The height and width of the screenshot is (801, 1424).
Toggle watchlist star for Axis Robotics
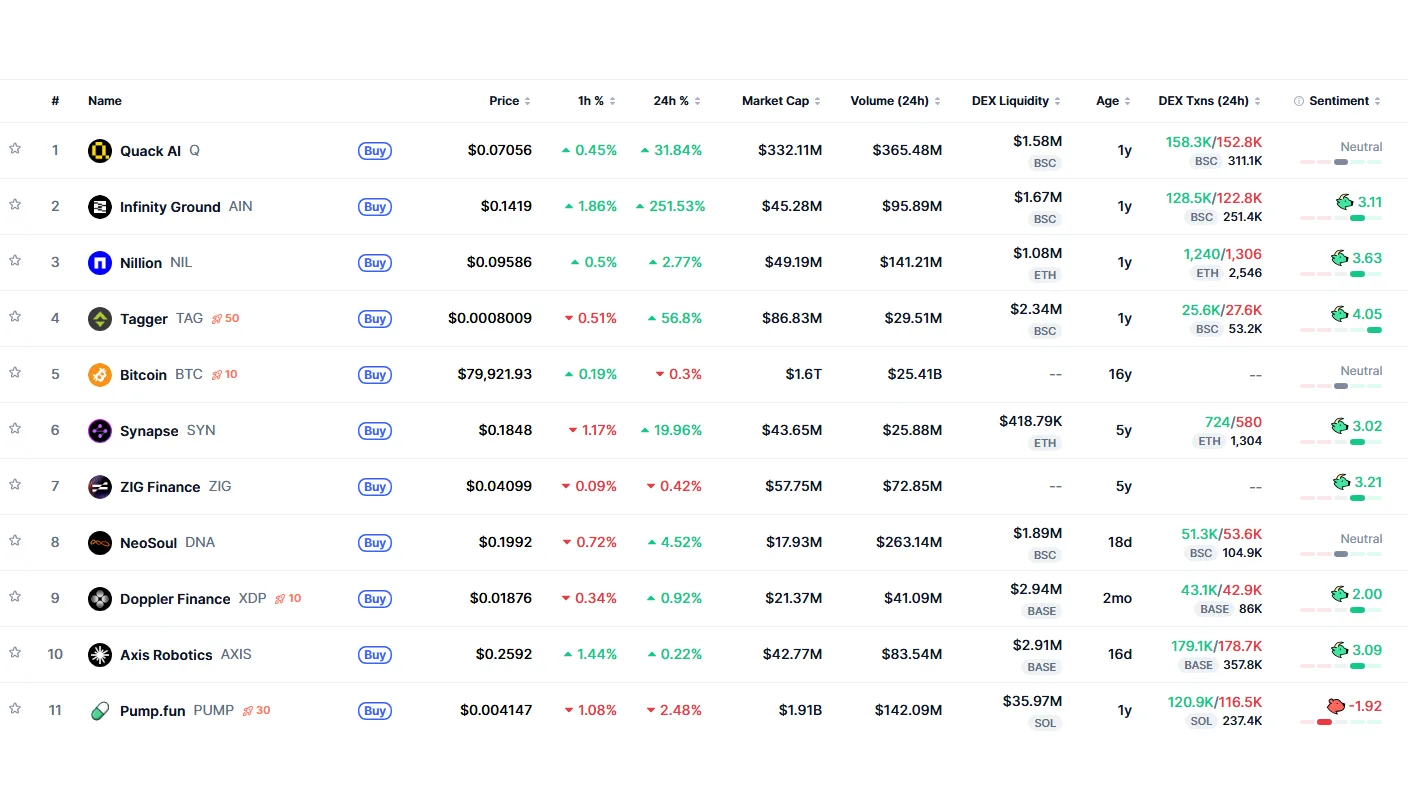coord(15,652)
